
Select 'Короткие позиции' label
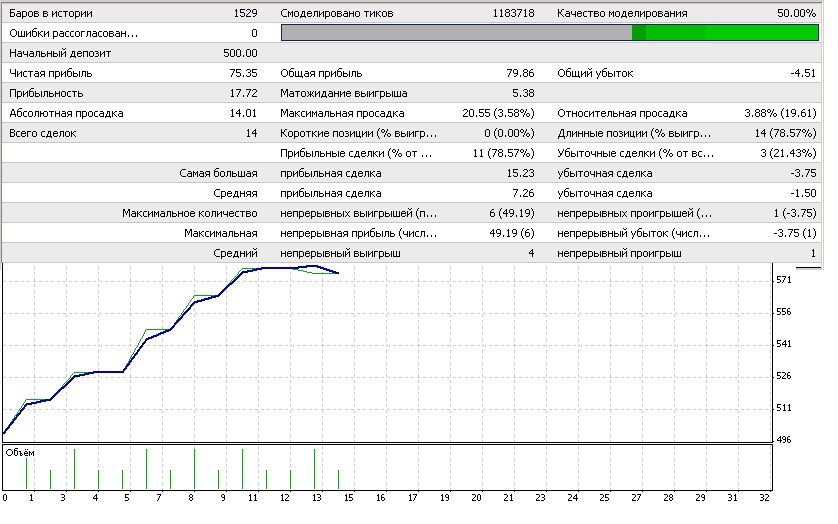pyautogui.click(x=359, y=134)
